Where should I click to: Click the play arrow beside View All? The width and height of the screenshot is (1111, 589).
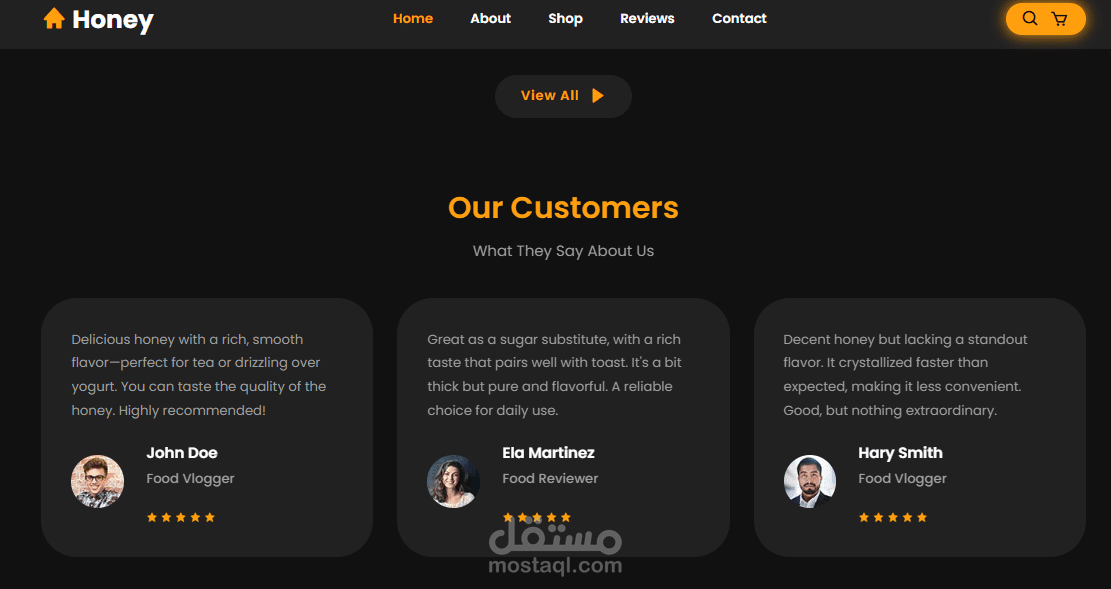point(598,96)
